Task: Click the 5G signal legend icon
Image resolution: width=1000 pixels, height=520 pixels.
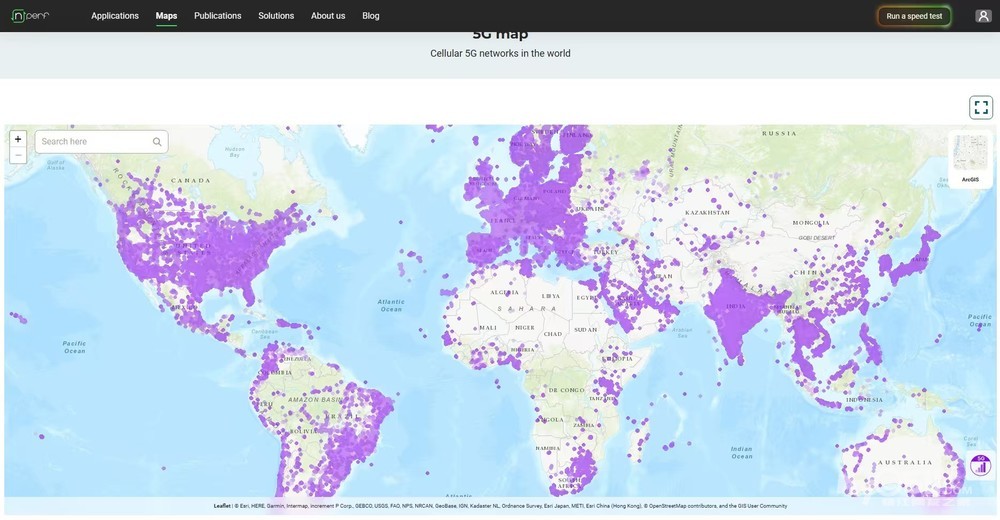Action: tap(980, 466)
